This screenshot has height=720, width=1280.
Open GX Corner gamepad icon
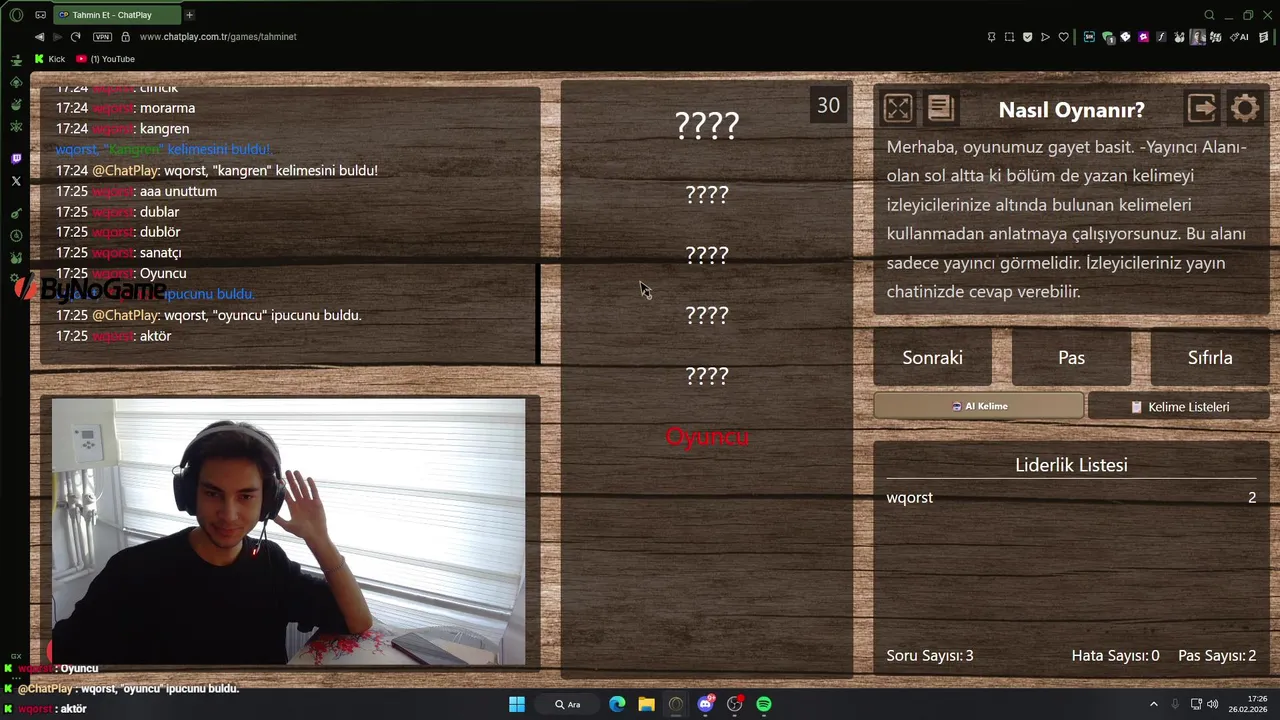[41, 15]
